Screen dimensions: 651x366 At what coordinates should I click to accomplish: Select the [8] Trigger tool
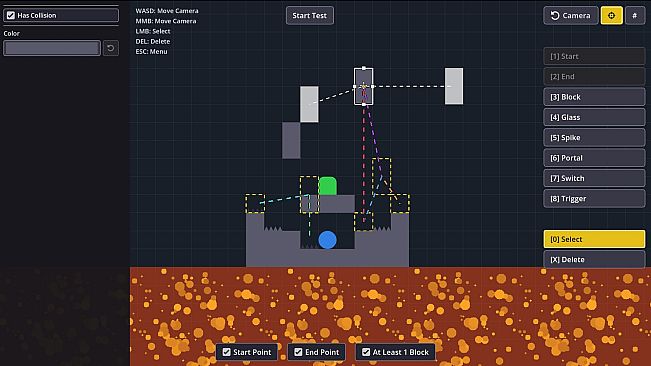(x=594, y=198)
